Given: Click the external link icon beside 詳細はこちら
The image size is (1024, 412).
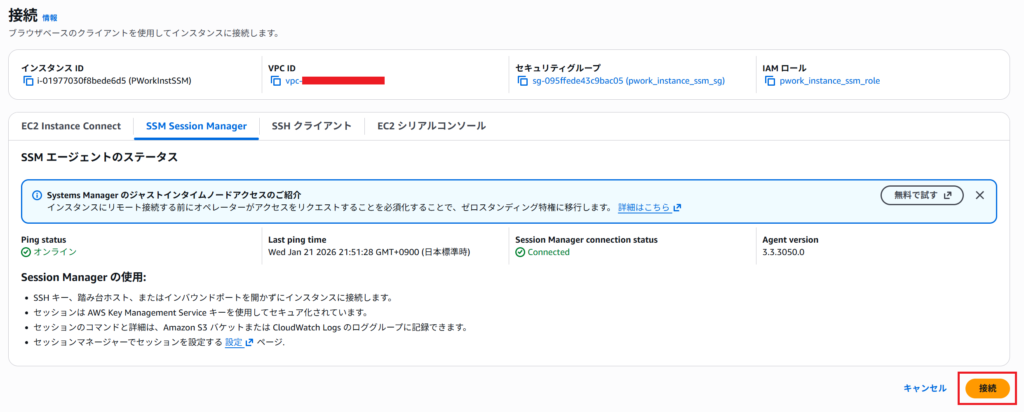Looking at the screenshot, I should pos(677,207).
